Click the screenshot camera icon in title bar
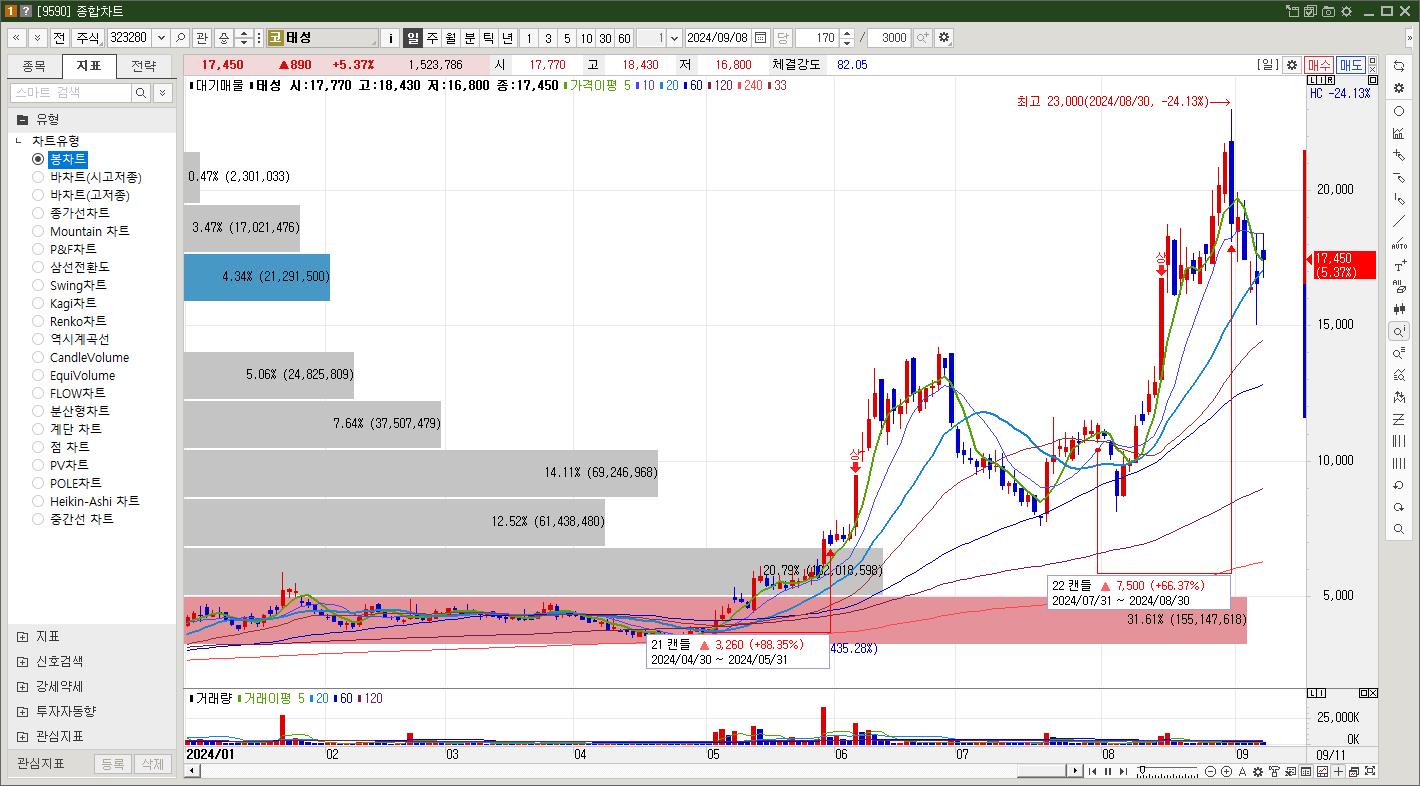The width and height of the screenshot is (1420, 786). [x=1328, y=11]
